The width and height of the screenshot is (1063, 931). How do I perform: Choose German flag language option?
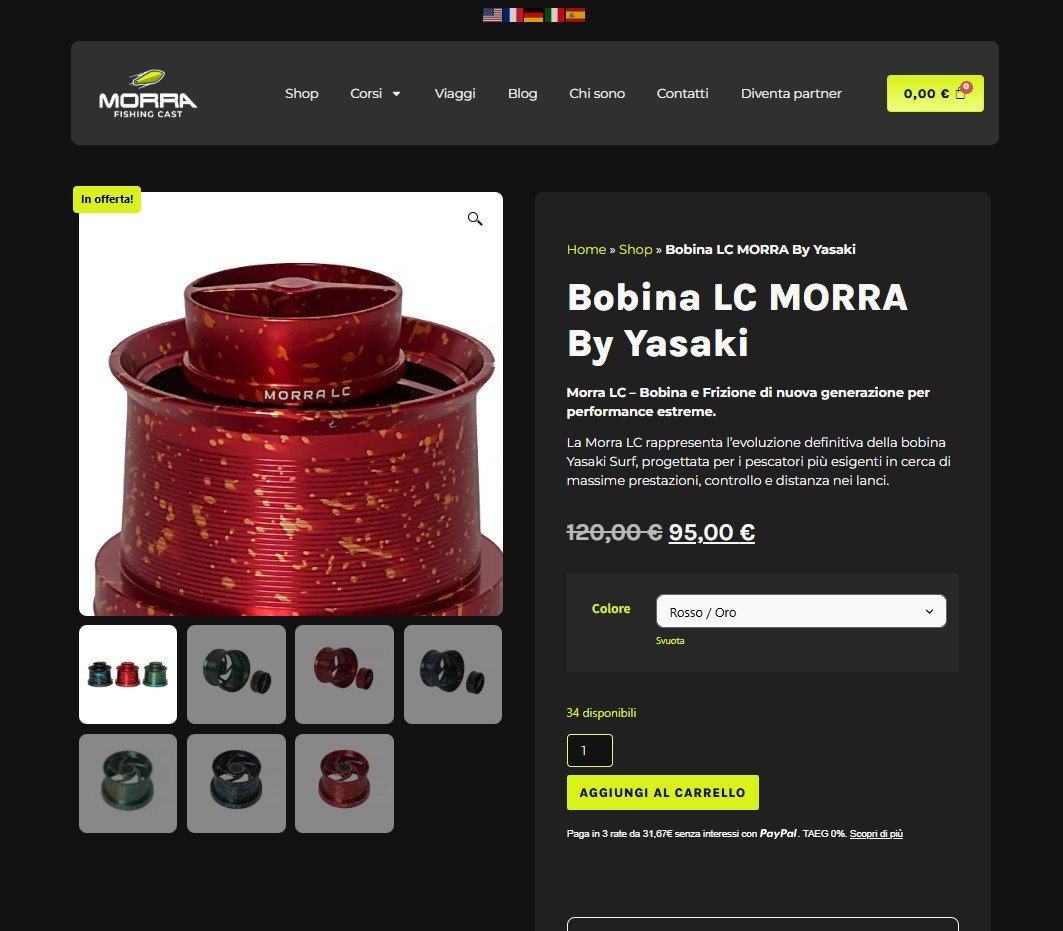pos(534,15)
